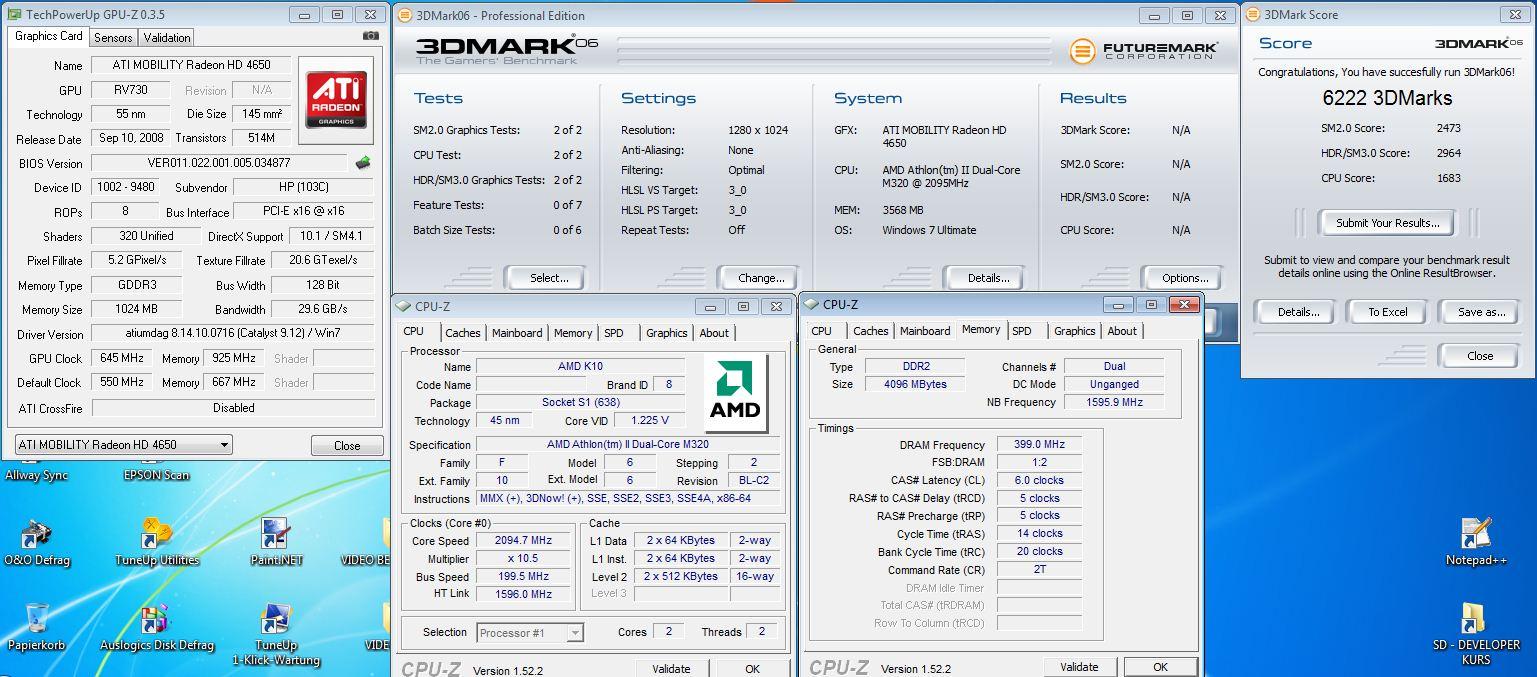The height and width of the screenshot is (677, 1537).
Task: Click the Futuremark Corporation logo
Action: (x=1144, y=51)
